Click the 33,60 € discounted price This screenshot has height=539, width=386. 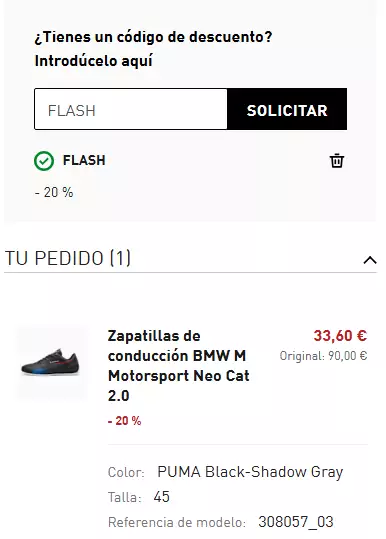[340, 336]
